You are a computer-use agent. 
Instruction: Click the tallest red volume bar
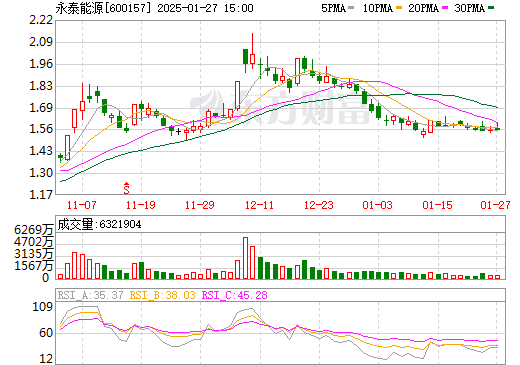click(246, 258)
